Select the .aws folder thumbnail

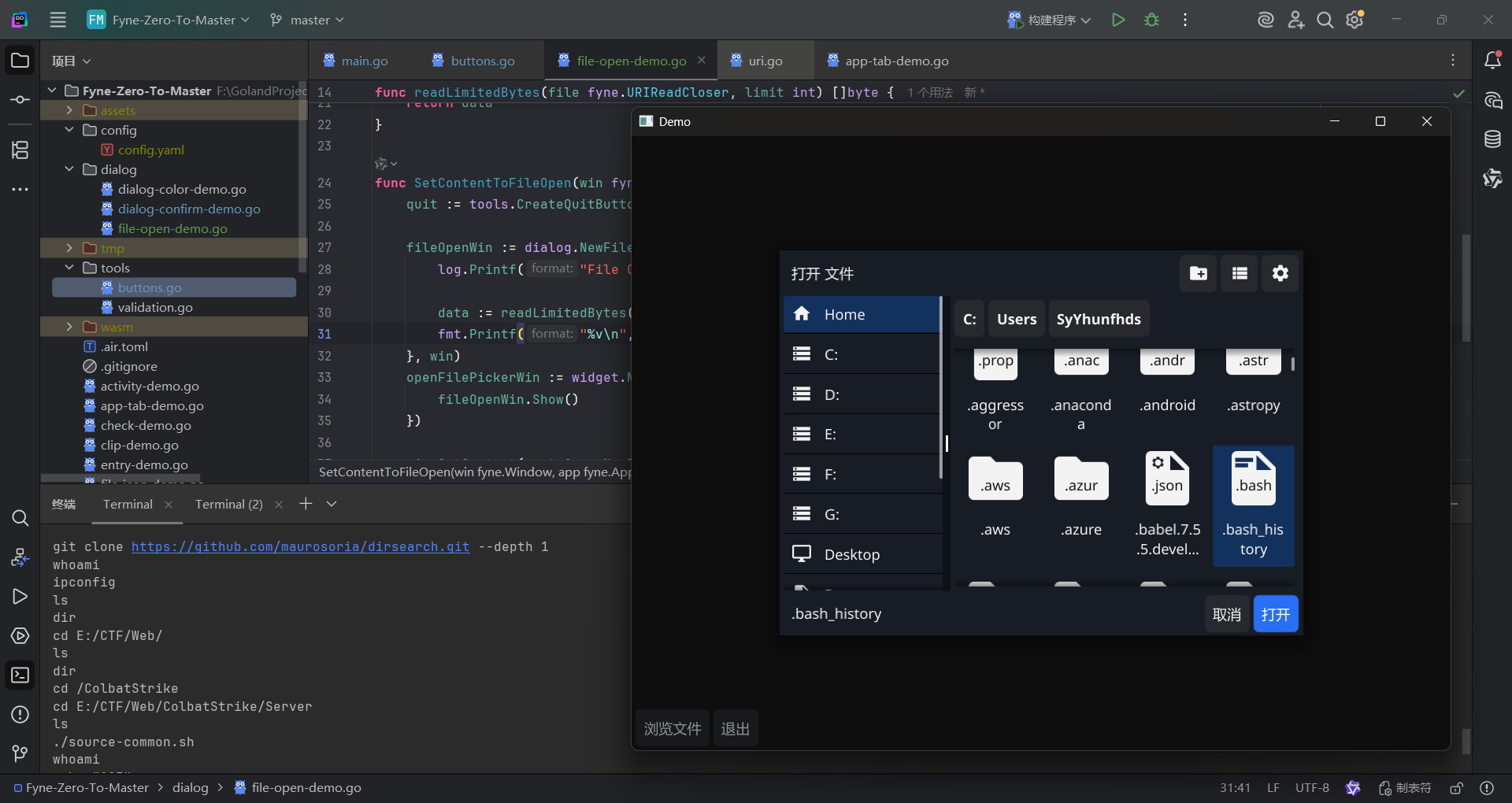995,480
